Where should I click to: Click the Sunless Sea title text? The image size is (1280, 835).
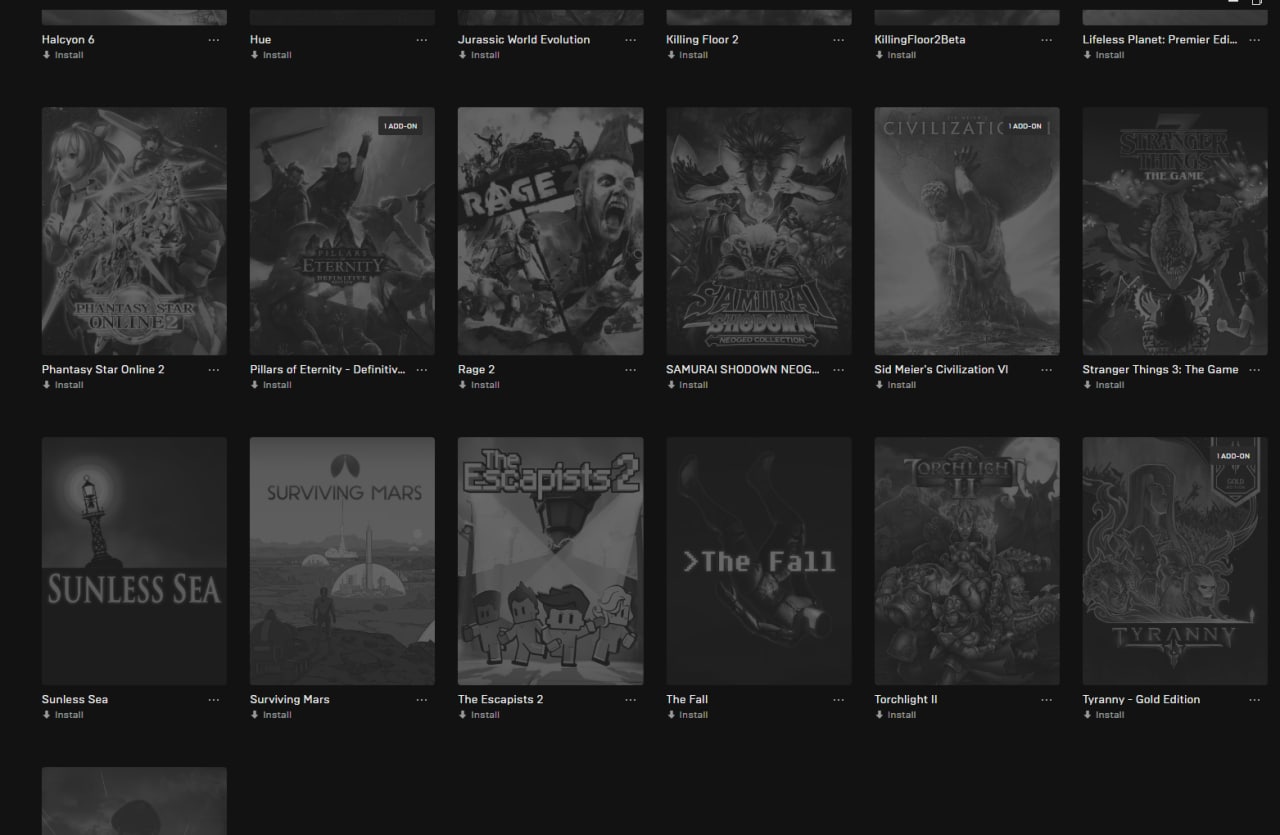(x=75, y=700)
